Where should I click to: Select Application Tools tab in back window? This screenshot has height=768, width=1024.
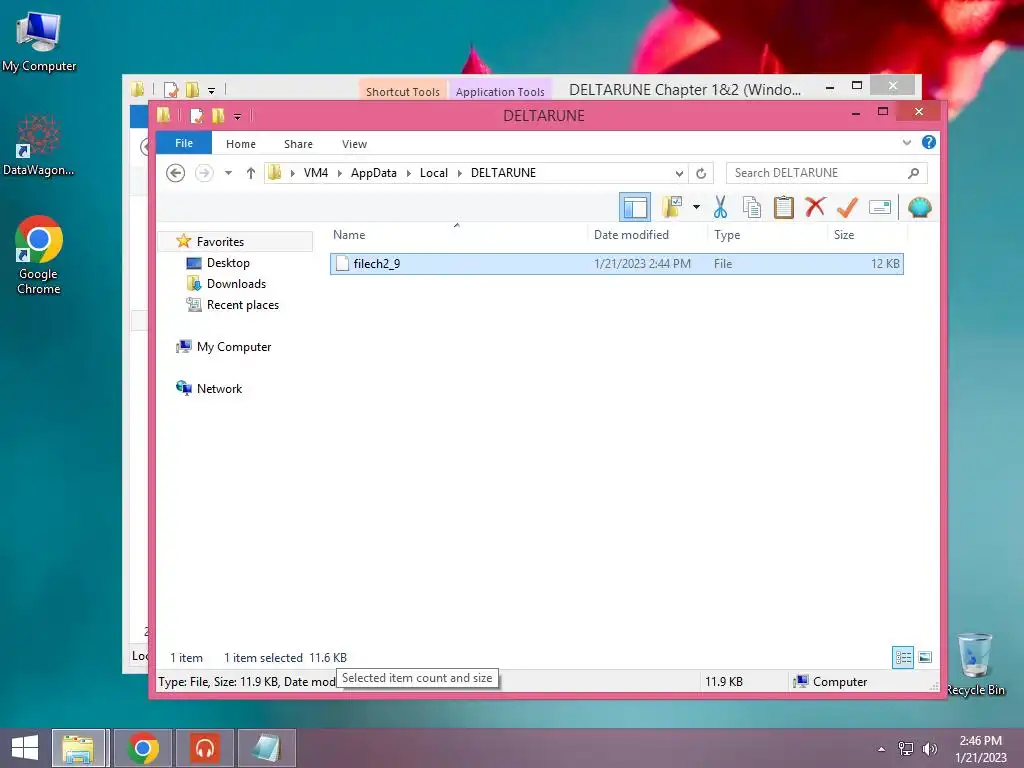click(x=500, y=91)
